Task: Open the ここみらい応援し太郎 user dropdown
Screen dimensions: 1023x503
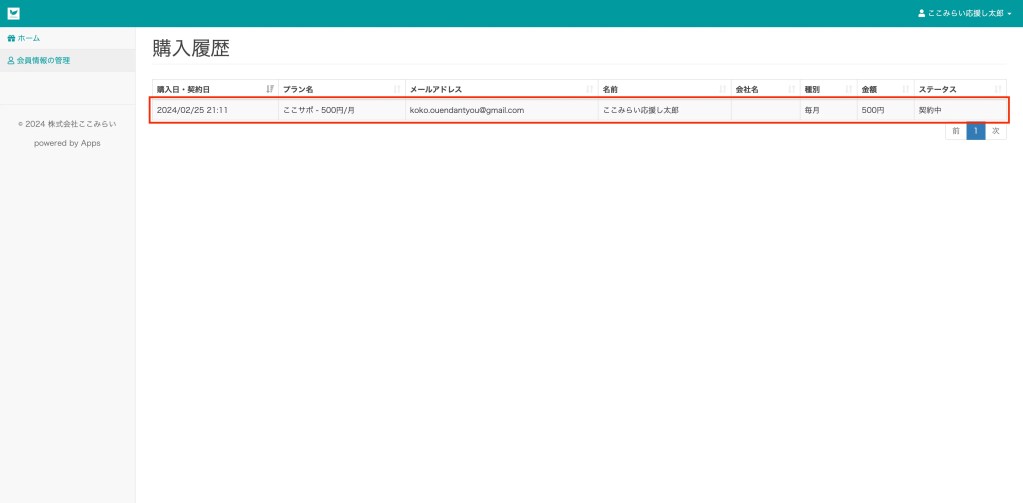Action: pos(964,13)
